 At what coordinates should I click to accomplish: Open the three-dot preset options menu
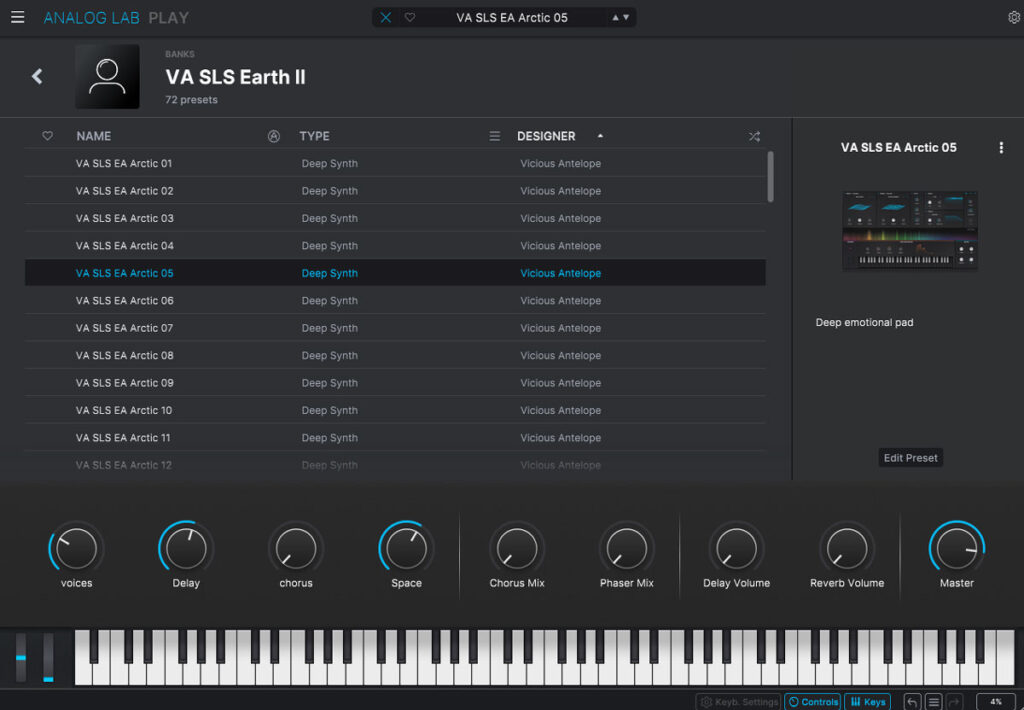click(1001, 147)
